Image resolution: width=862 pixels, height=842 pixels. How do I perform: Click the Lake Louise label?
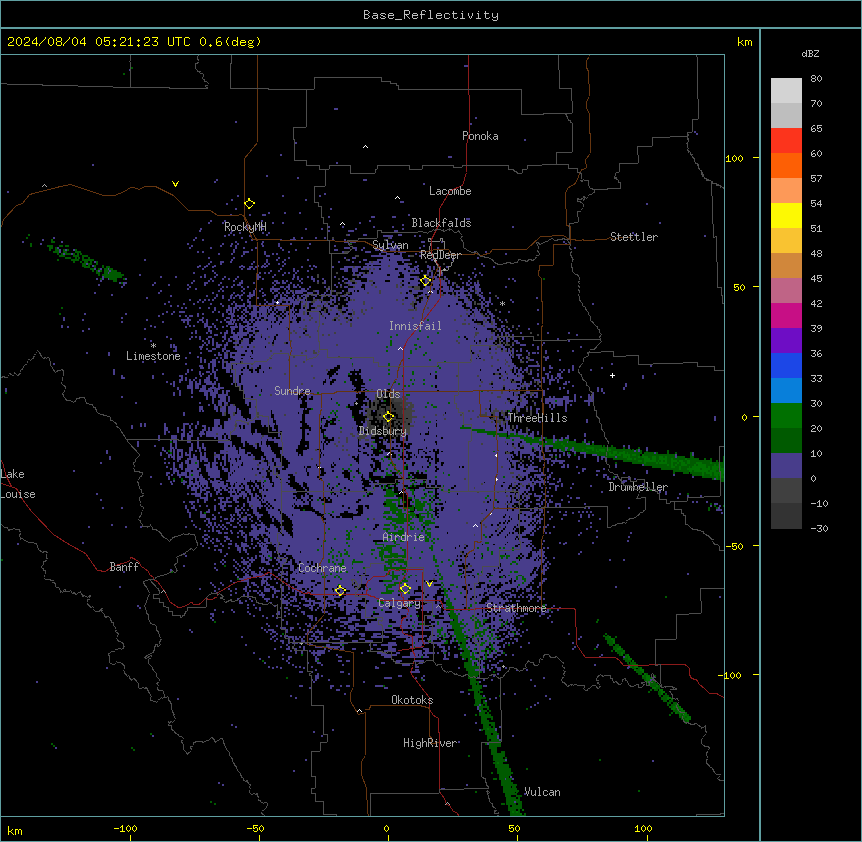pos(18,484)
